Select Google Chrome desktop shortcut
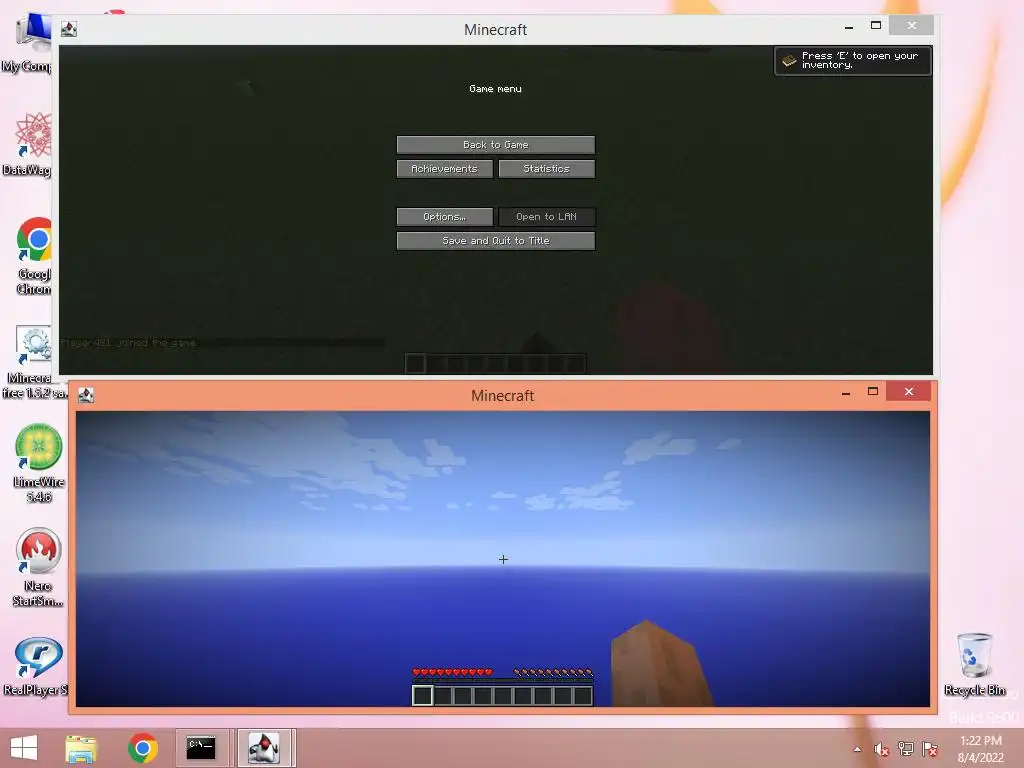 [33, 257]
